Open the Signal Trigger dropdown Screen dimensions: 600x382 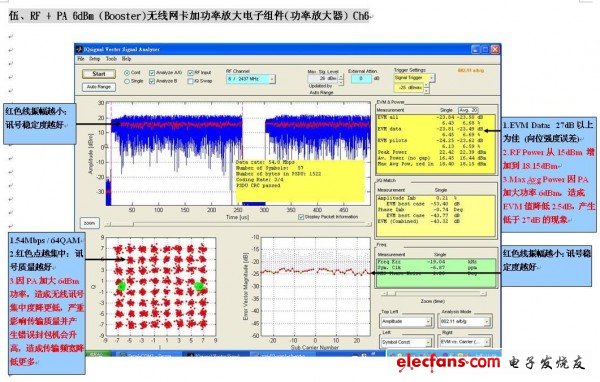(x=414, y=78)
